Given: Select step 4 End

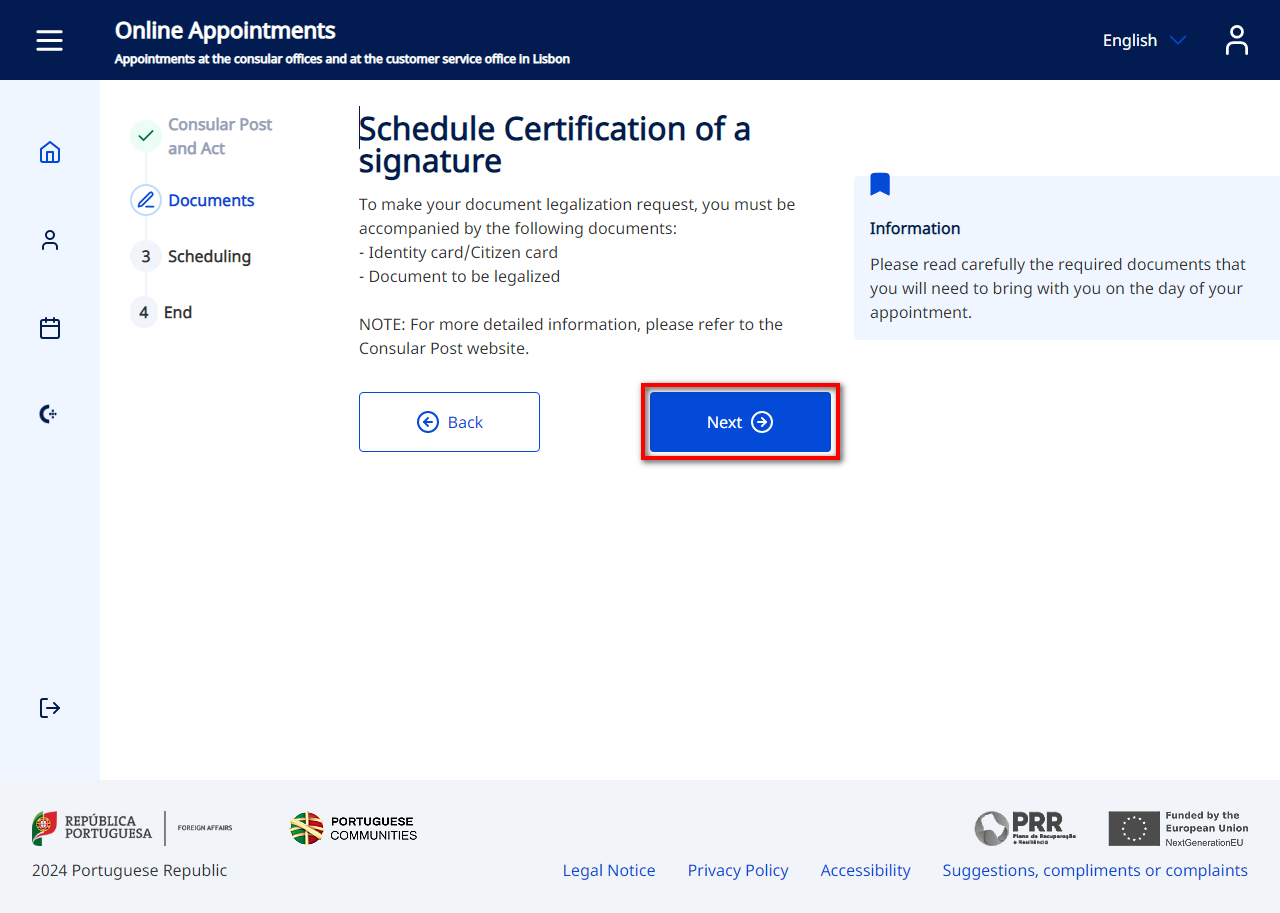Looking at the screenshot, I should click(x=177, y=312).
